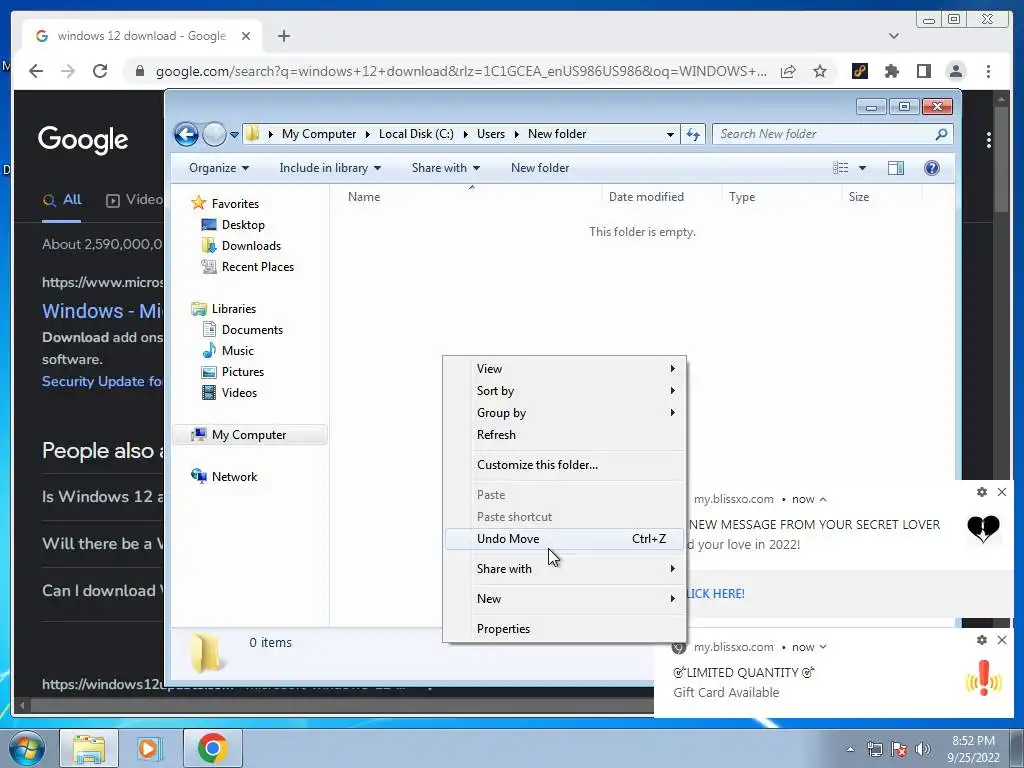
Task: Select the Favorites star header
Action: coord(225,204)
